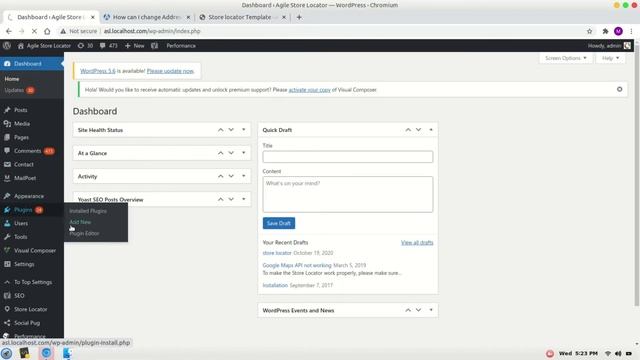The height and width of the screenshot is (360, 640).
Task: Toggle Yoast SEO Posts Overview panel
Action: pyautogui.click(x=244, y=199)
